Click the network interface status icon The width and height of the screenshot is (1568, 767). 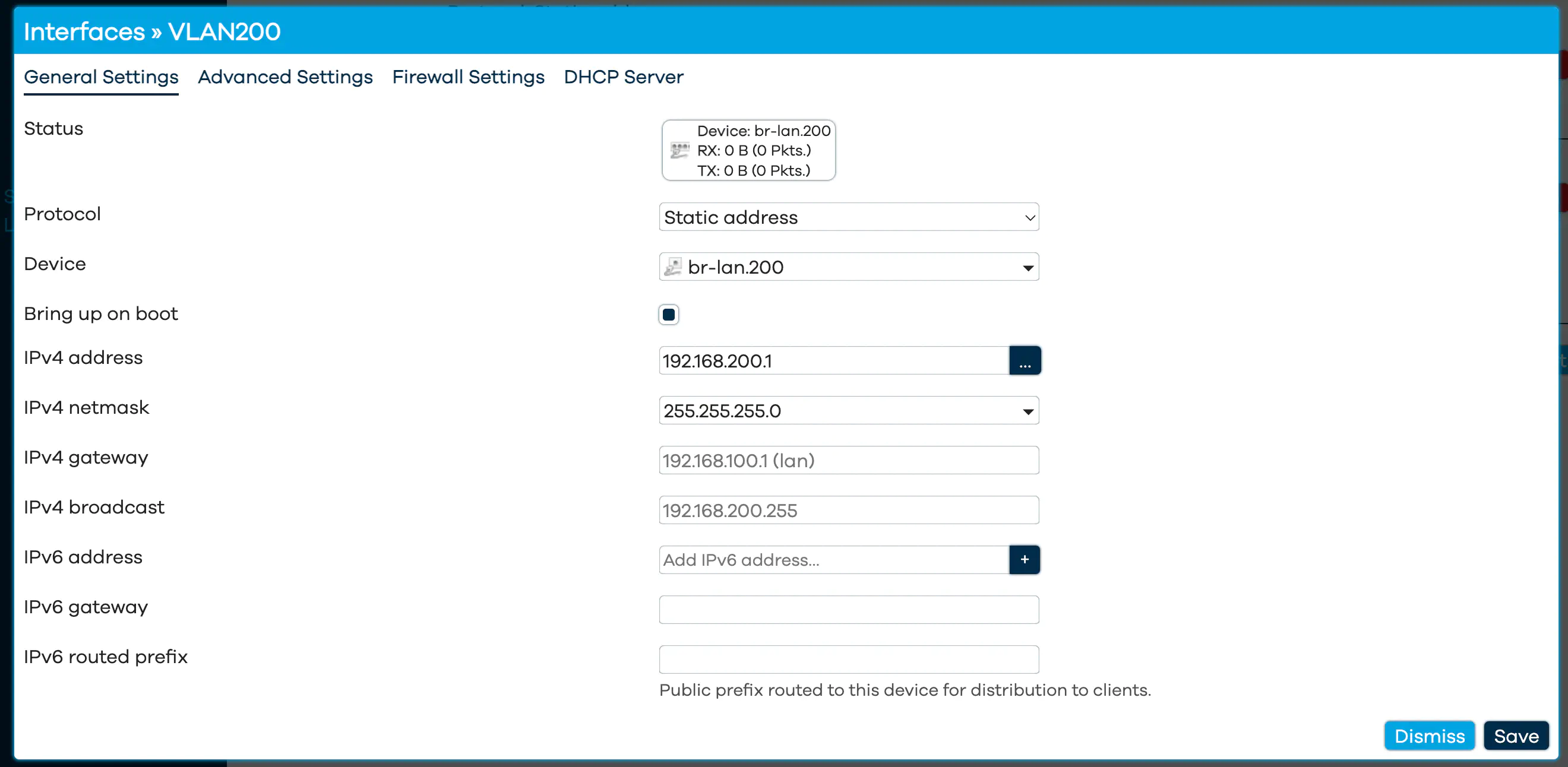680,150
